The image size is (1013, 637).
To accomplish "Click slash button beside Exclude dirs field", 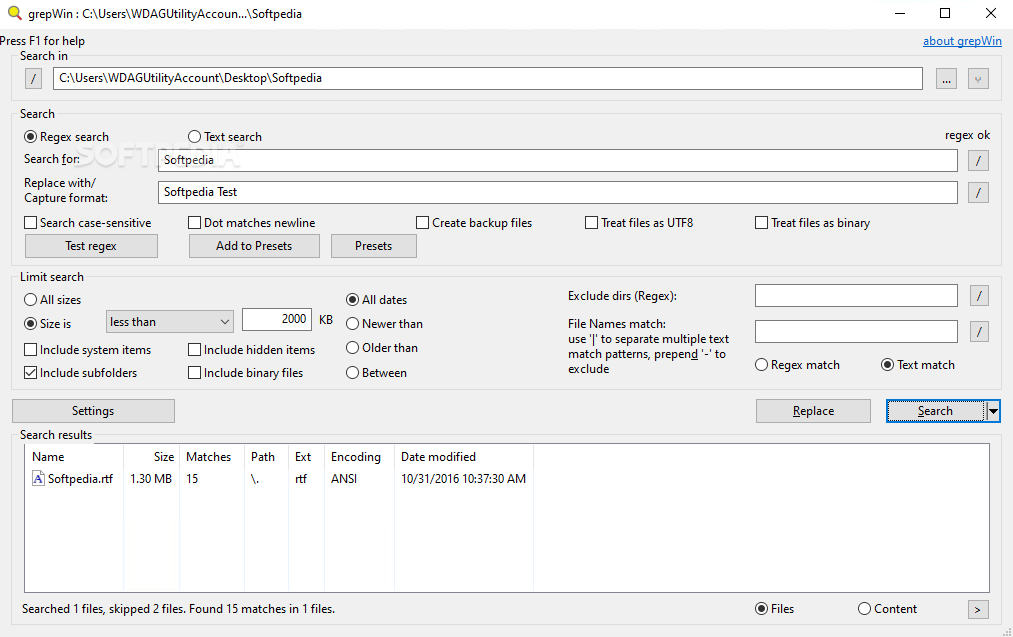I will (979, 296).
